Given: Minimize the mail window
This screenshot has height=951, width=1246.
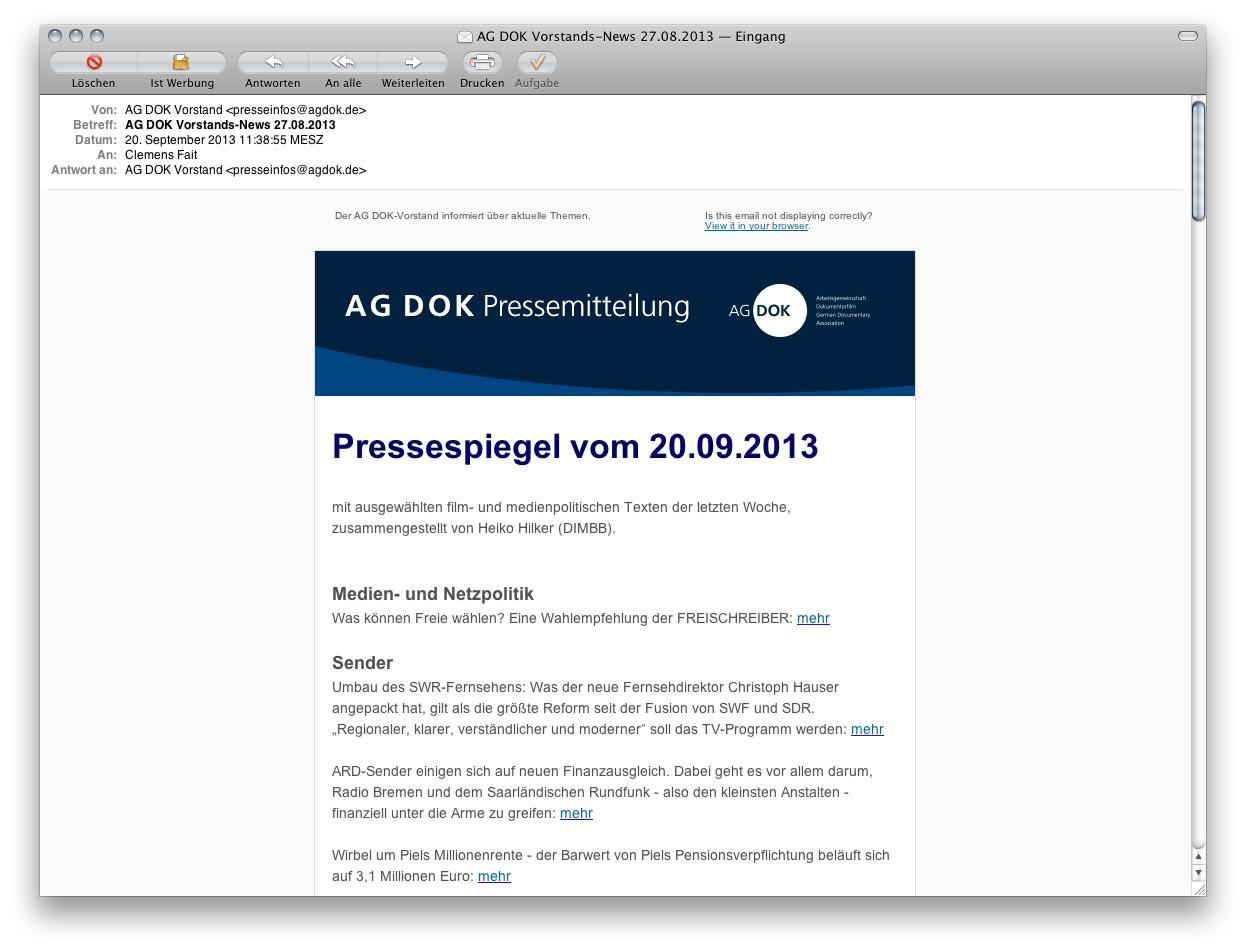Looking at the screenshot, I should pyautogui.click(x=76, y=36).
